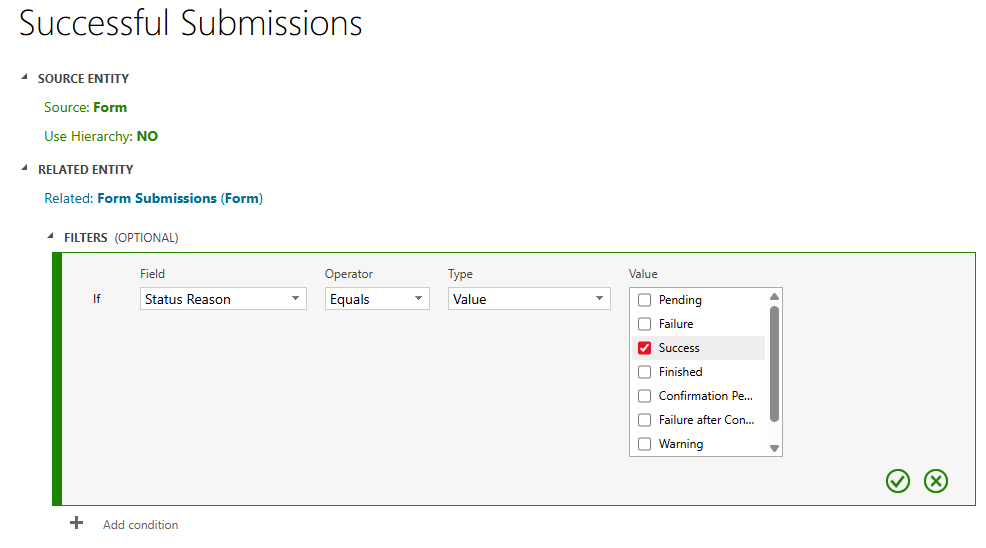
Task: Click the Form Submissions related link
Action: [156, 198]
